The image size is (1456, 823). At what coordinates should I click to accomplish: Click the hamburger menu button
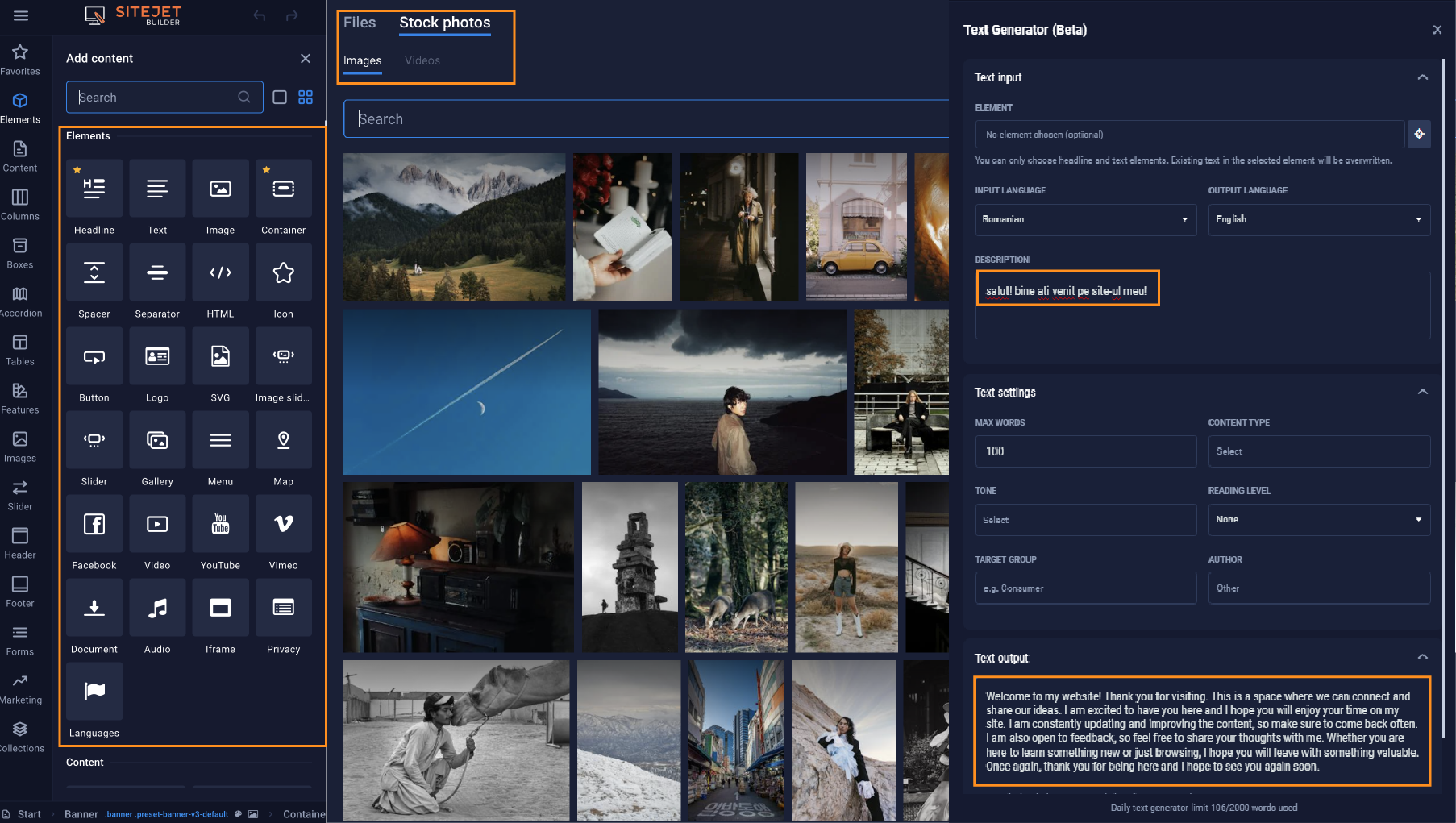(21, 15)
